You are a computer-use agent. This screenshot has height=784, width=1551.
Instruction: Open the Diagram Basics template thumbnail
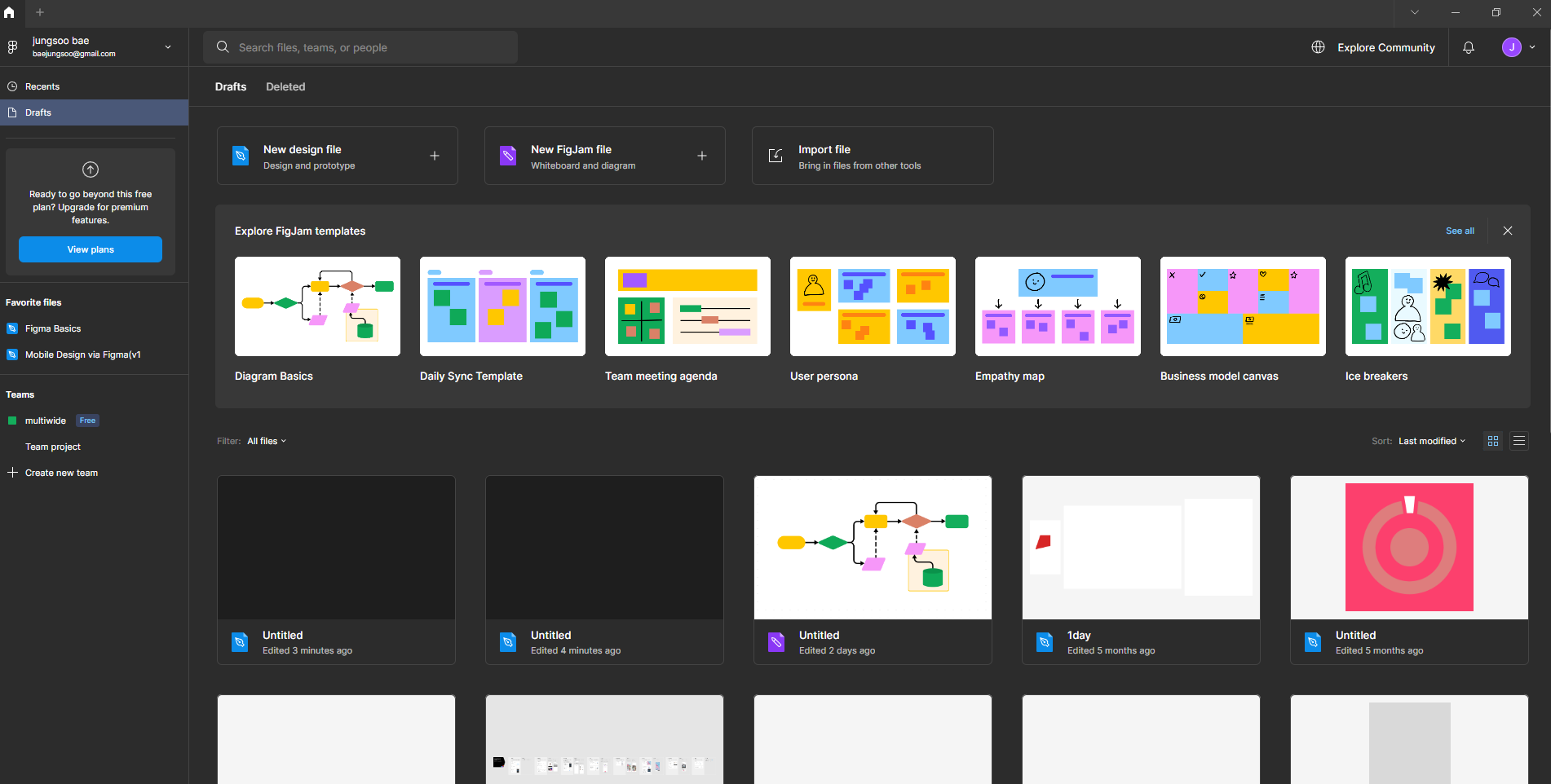317,306
